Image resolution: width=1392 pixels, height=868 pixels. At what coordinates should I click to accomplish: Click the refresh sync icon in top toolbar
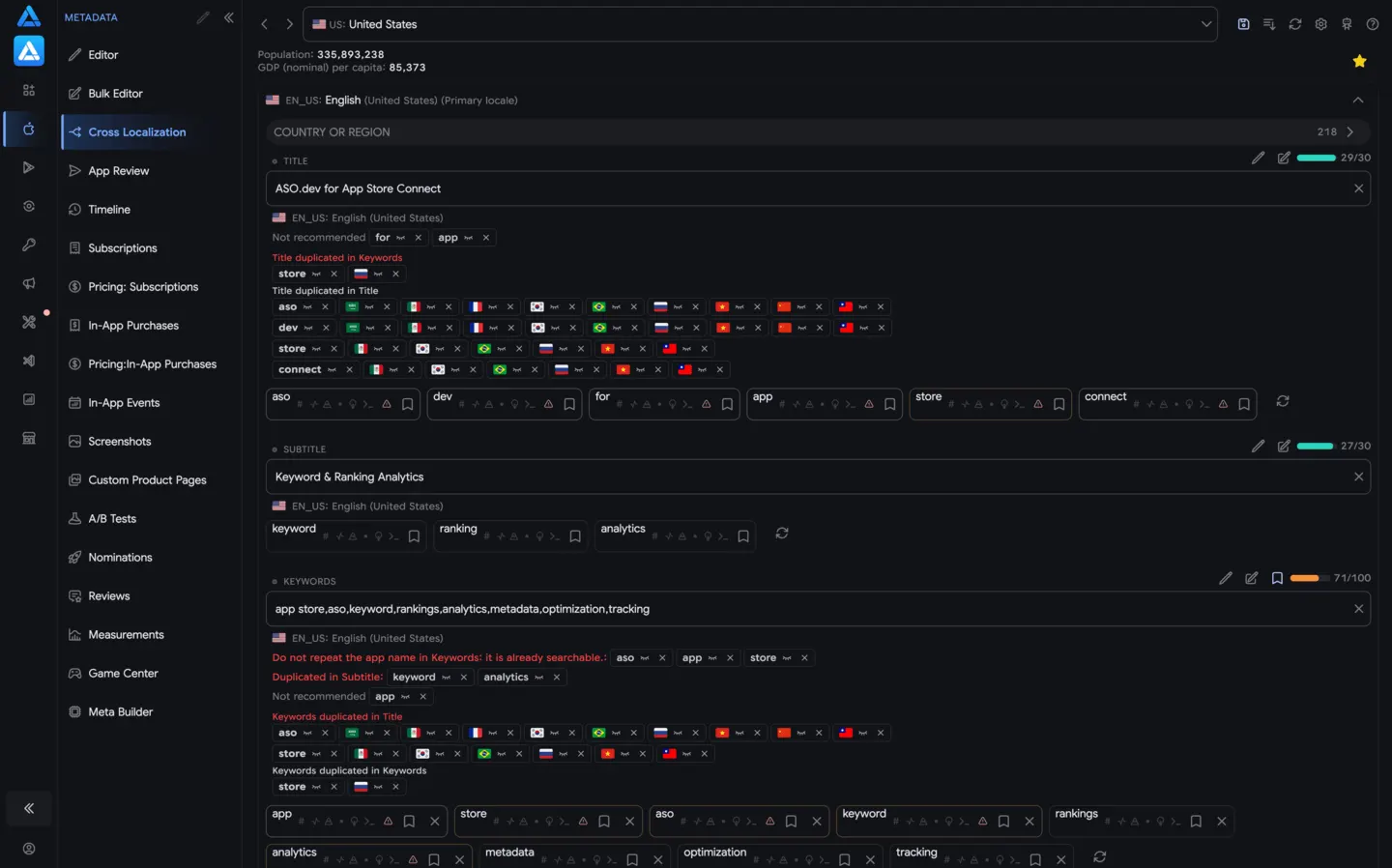(x=1295, y=24)
